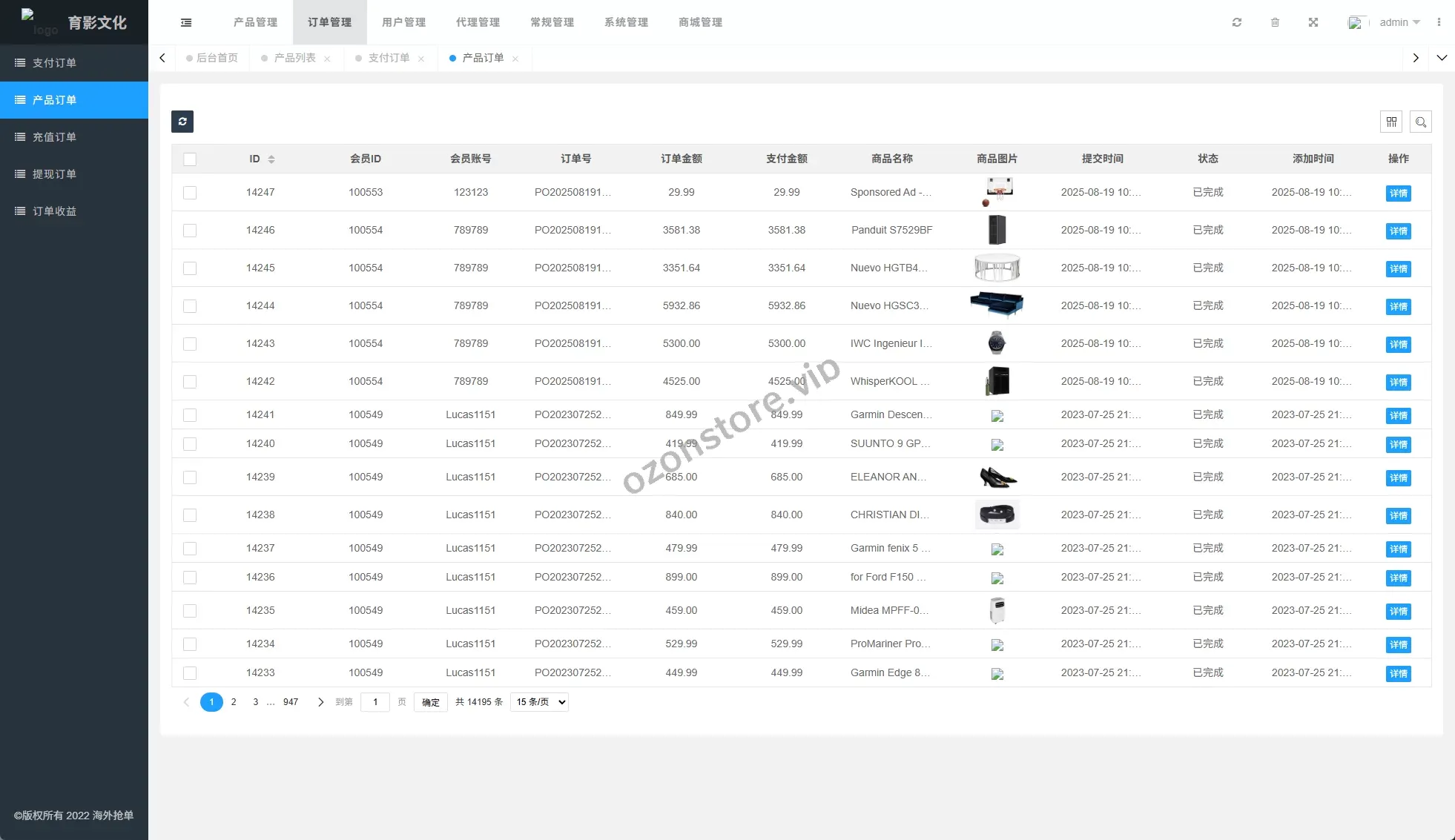1455x840 pixels.
Task: Click the sidebar collapse menu icon
Action: (x=186, y=22)
